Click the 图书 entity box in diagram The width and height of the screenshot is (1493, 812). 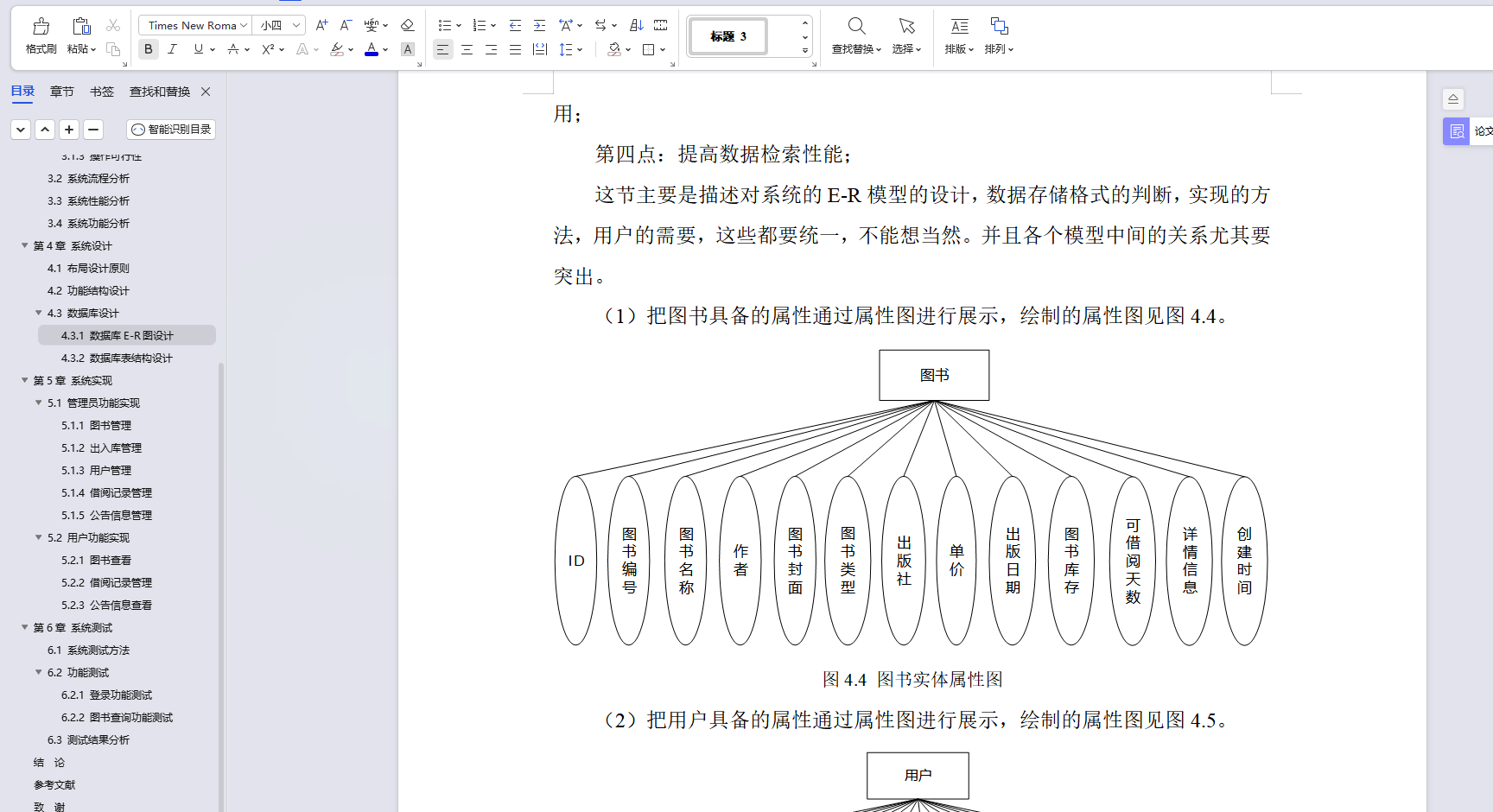click(934, 375)
